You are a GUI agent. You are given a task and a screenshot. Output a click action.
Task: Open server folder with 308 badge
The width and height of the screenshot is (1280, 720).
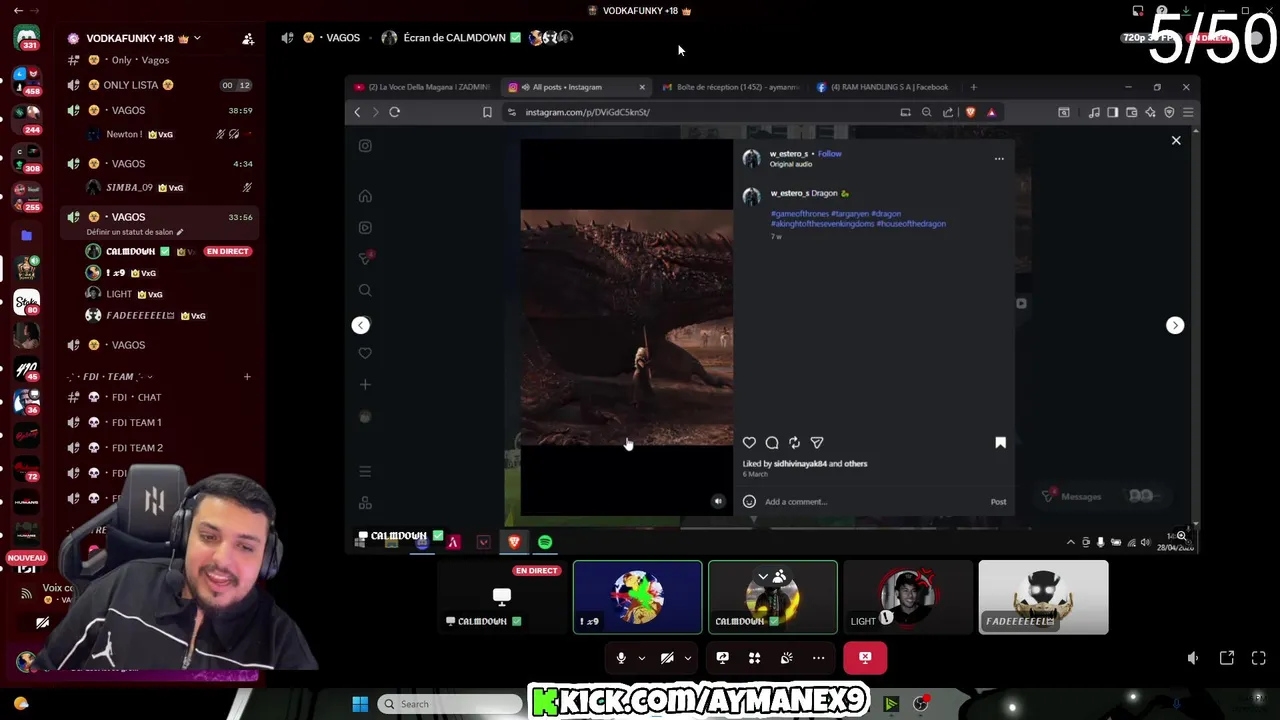(27, 158)
